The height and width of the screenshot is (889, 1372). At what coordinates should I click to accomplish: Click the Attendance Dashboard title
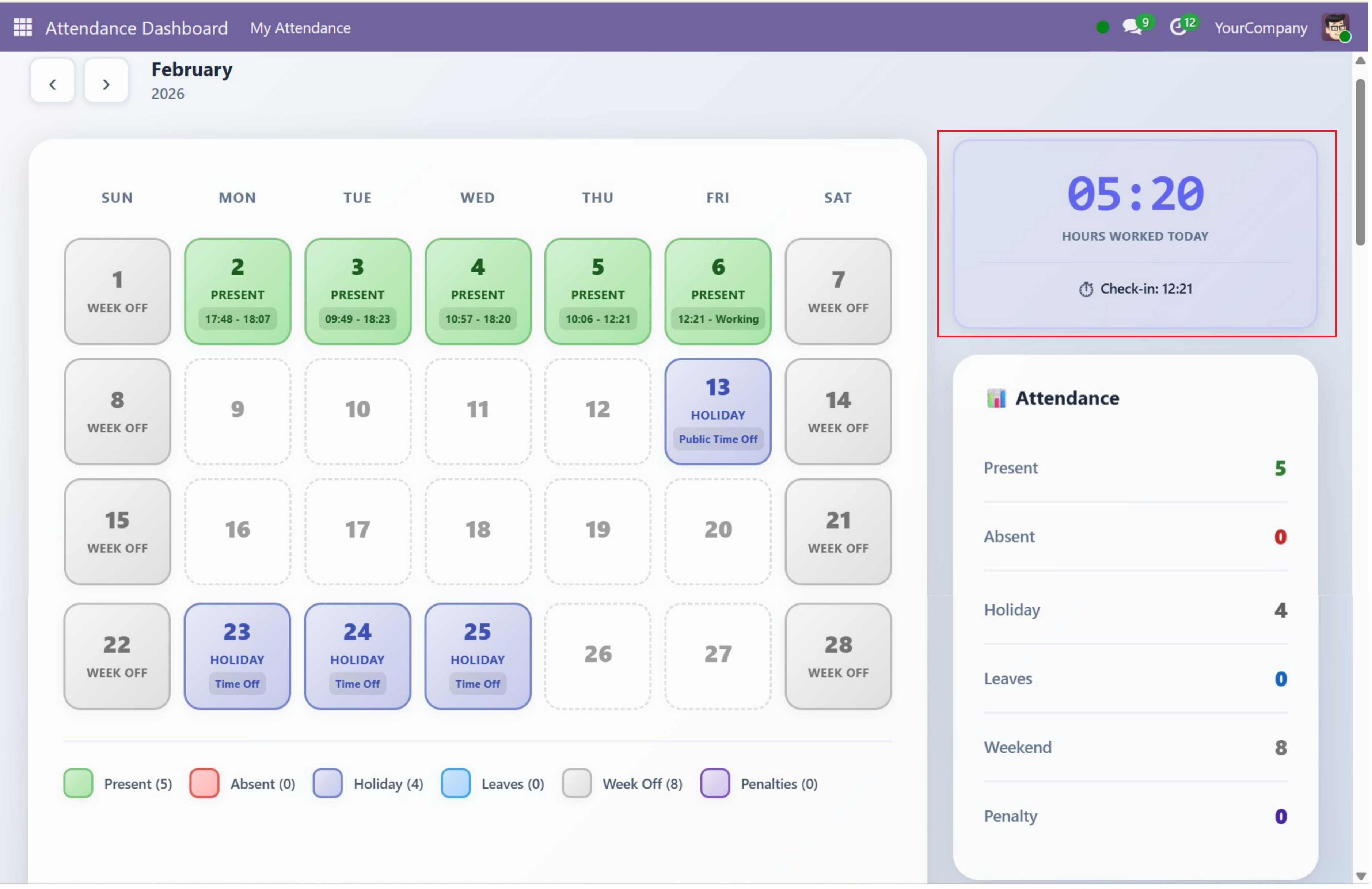coord(137,28)
